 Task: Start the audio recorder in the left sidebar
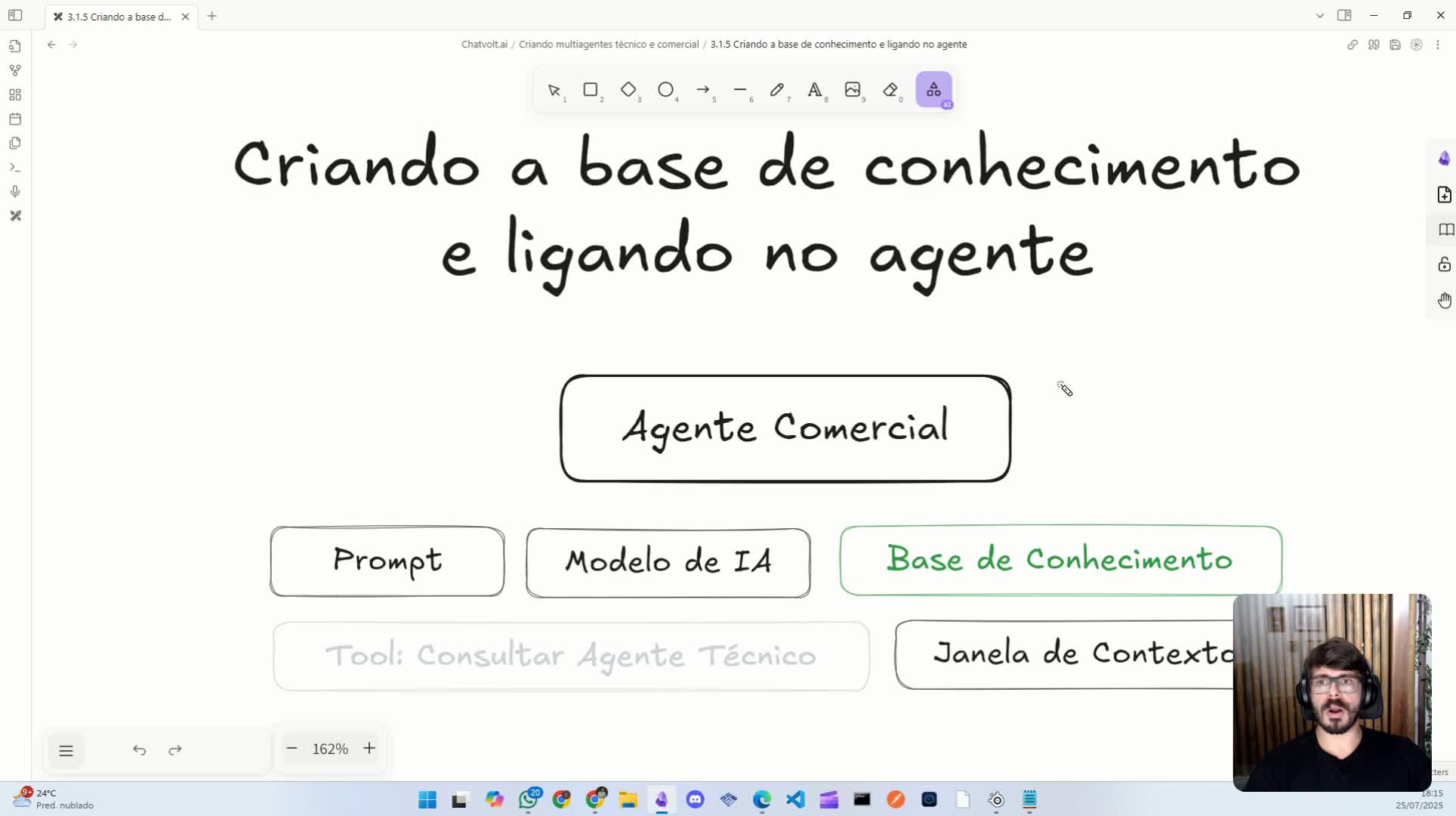coord(15,191)
